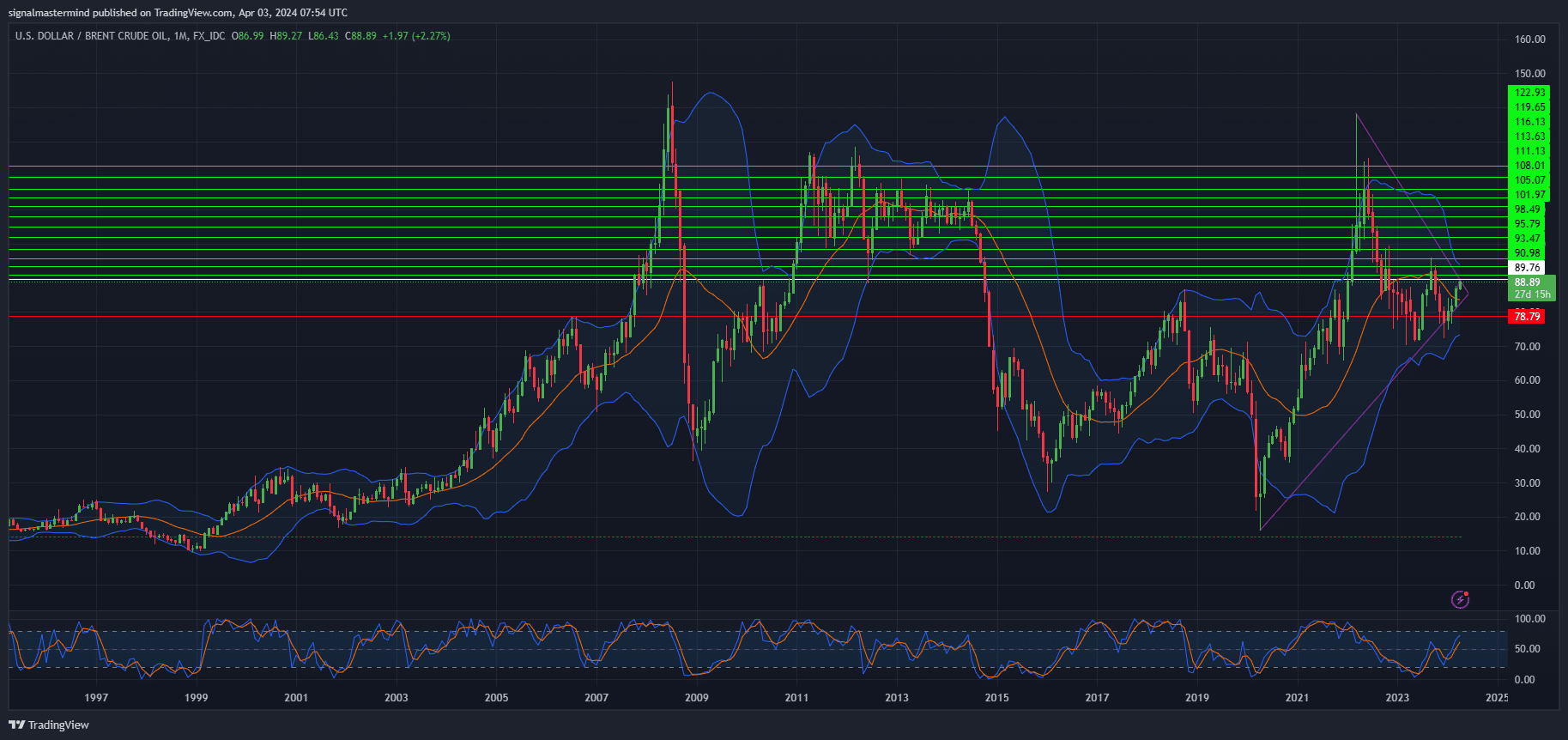Image resolution: width=1568 pixels, height=740 pixels.
Task: Click the 150.00 price axis label
Action: pos(1529,74)
